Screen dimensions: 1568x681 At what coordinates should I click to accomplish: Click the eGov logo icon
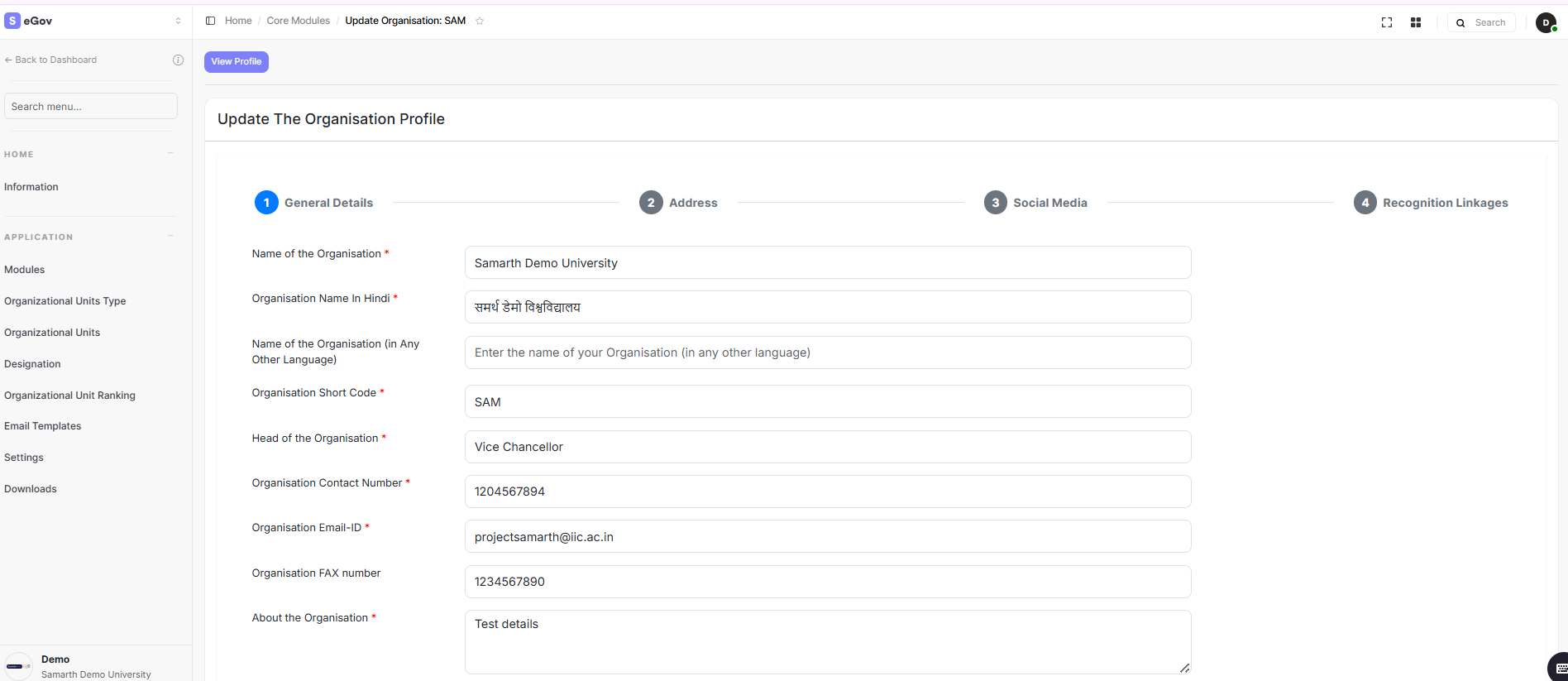tap(12, 21)
